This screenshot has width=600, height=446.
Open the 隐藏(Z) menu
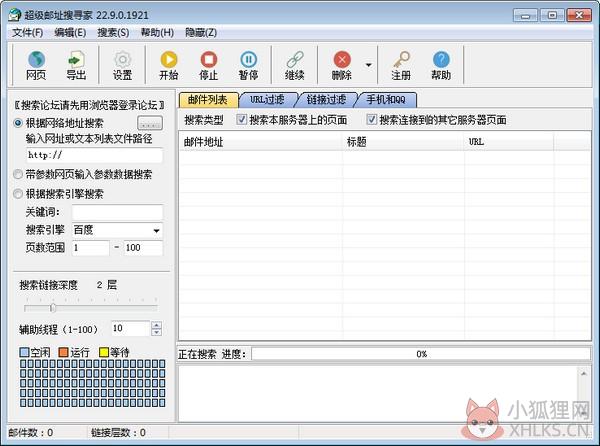point(201,33)
